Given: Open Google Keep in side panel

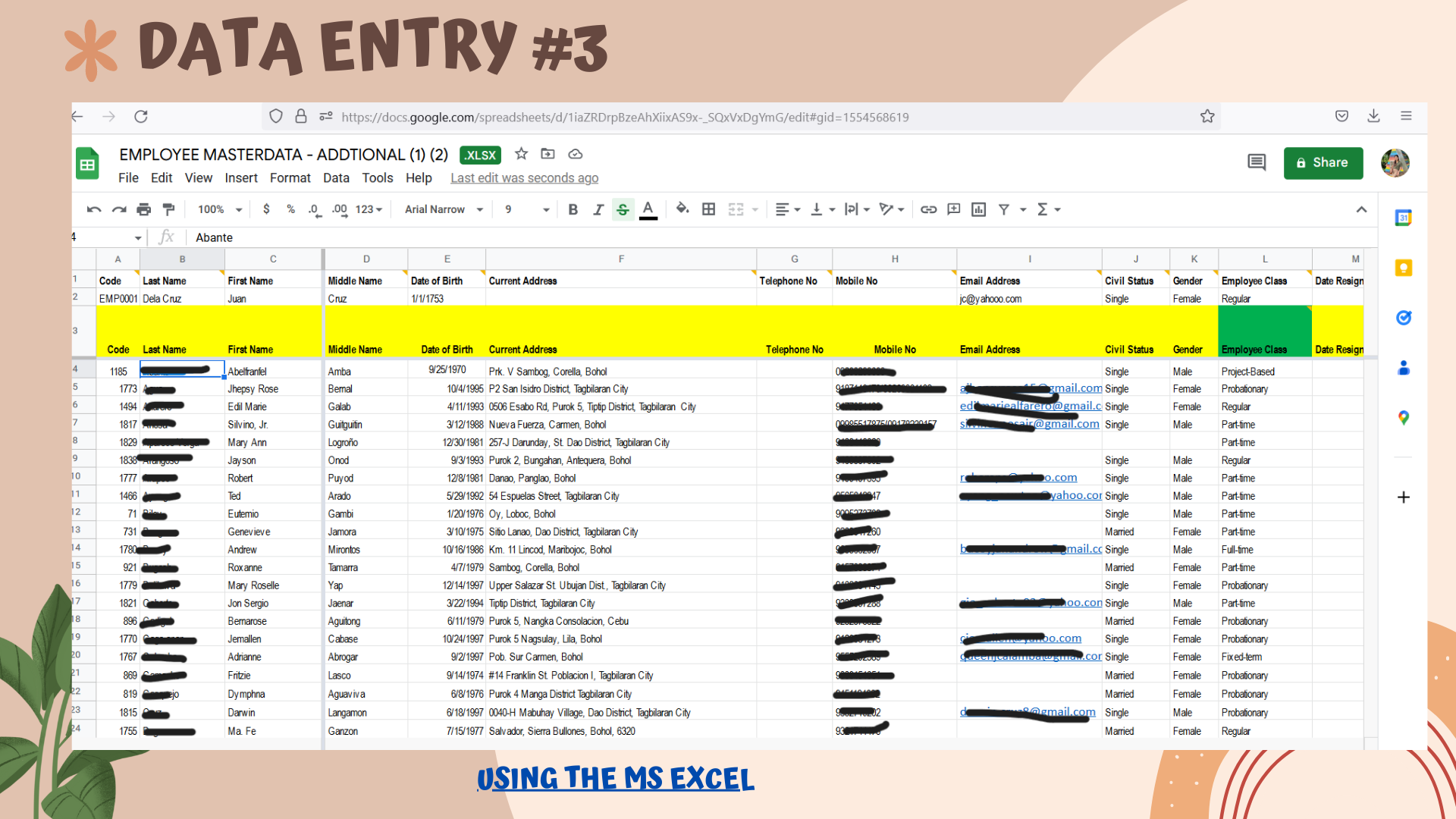Looking at the screenshot, I should point(1403,268).
